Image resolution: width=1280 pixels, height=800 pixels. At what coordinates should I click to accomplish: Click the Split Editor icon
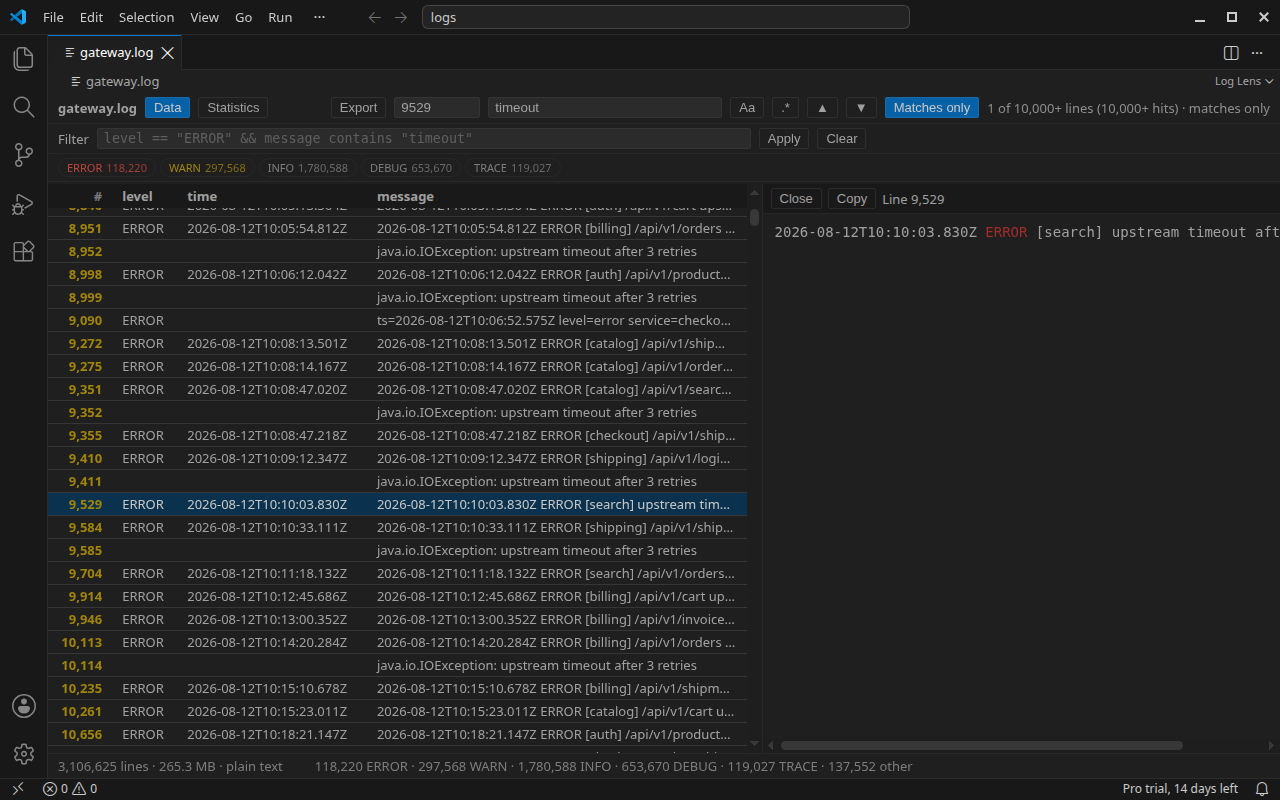click(x=1231, y=53)
